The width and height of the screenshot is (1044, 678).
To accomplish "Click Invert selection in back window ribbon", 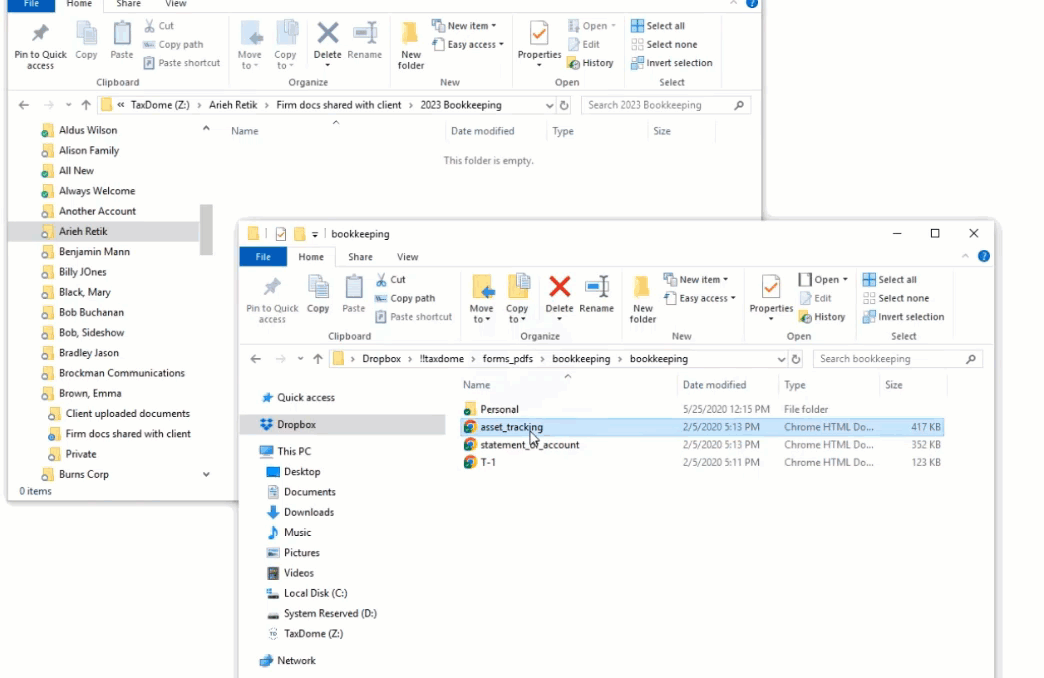I will (x=672, y=63).
